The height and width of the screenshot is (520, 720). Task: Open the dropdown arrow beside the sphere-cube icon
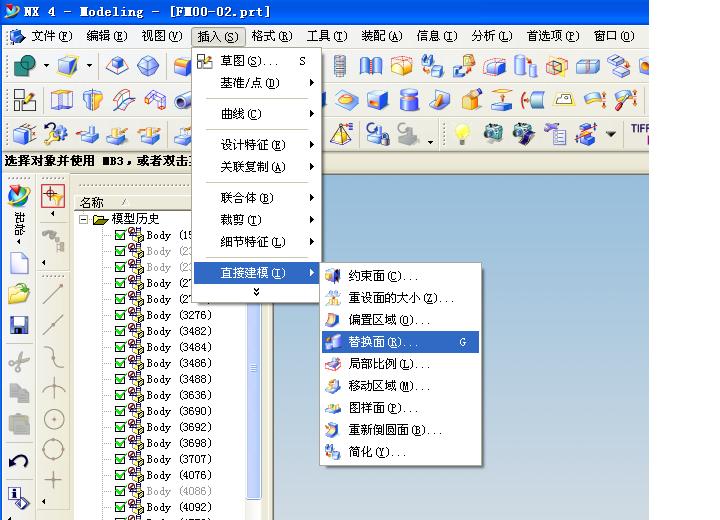[46, 66]
